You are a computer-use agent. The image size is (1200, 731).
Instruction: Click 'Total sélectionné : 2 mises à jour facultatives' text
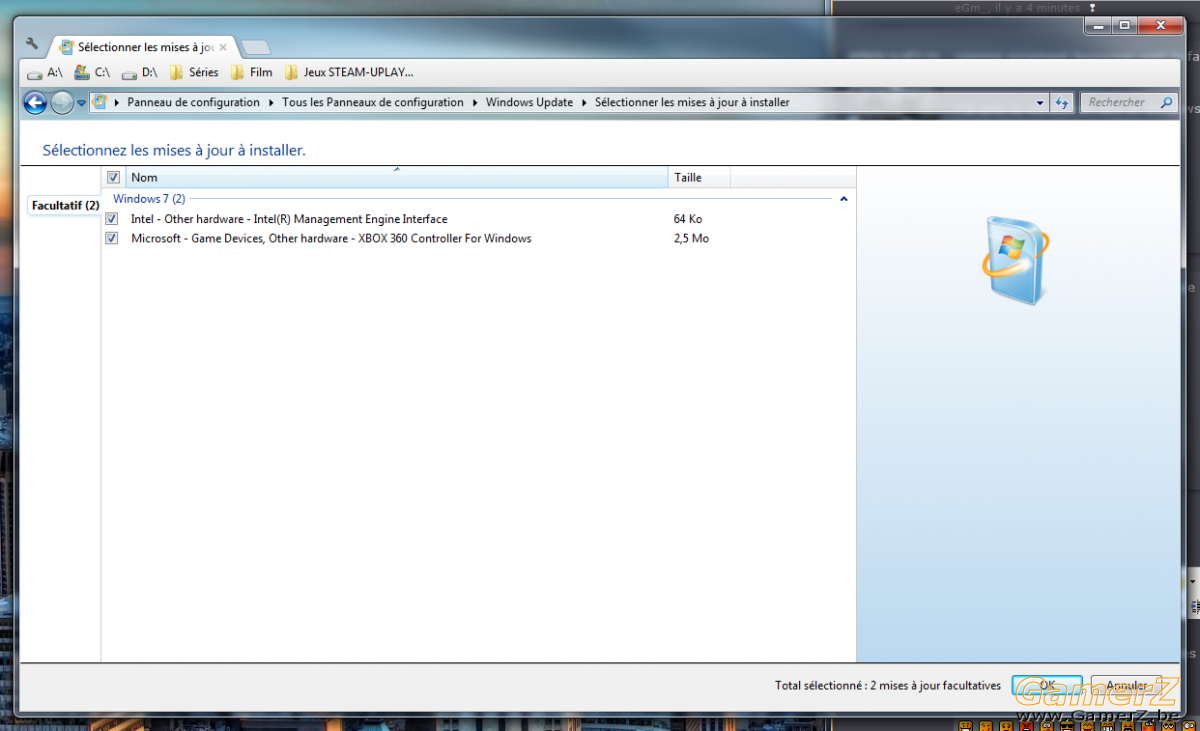pyautogui.click(x=888, y=686)
